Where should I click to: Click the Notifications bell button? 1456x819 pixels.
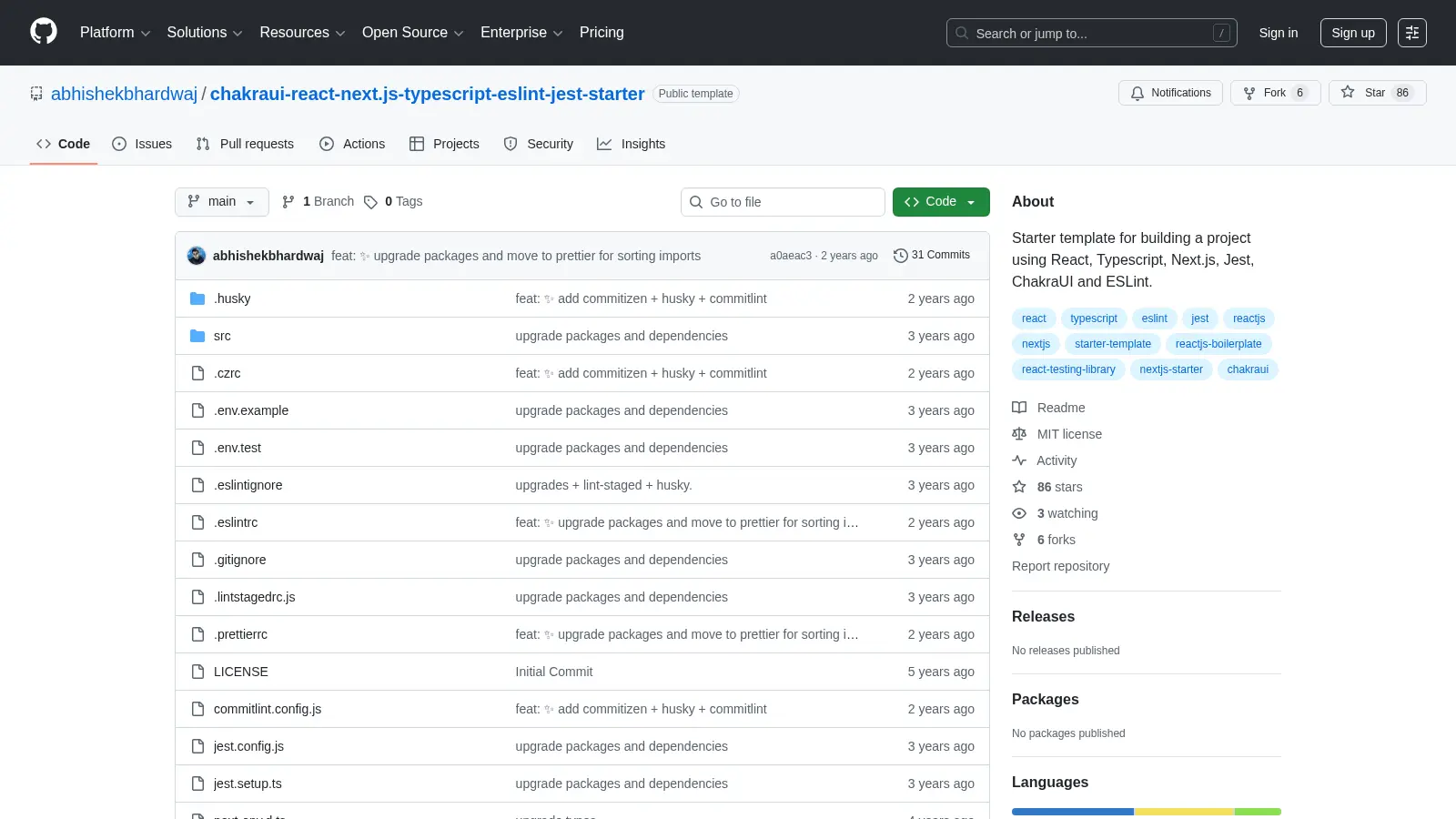pos(1170,93)
